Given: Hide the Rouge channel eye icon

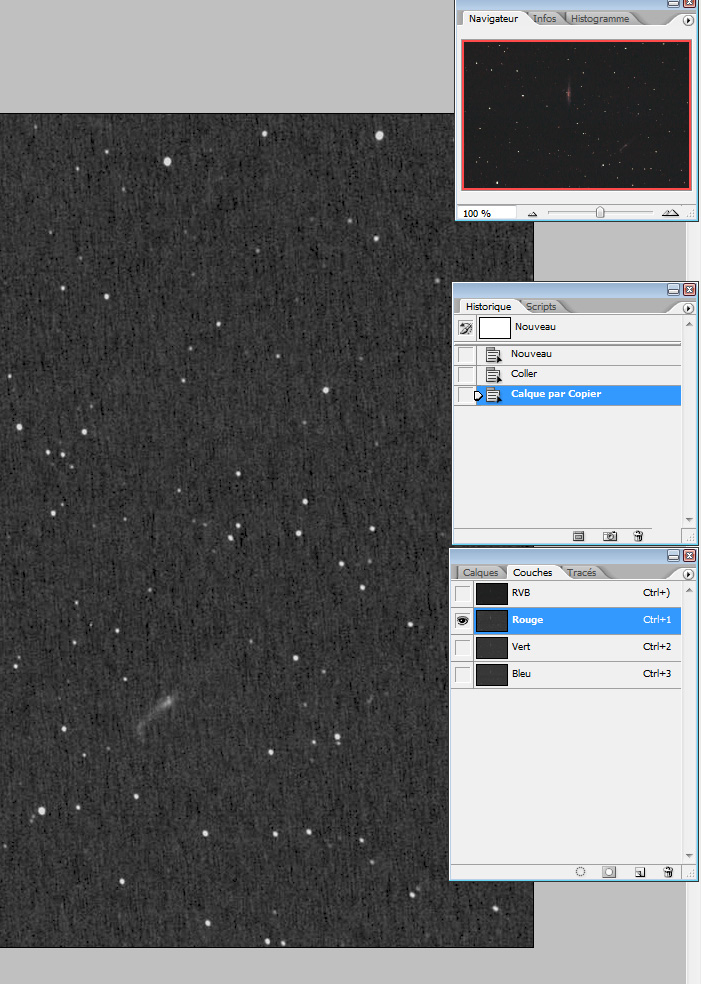Looking at the screenshot, I should click(x=463, y=621).
